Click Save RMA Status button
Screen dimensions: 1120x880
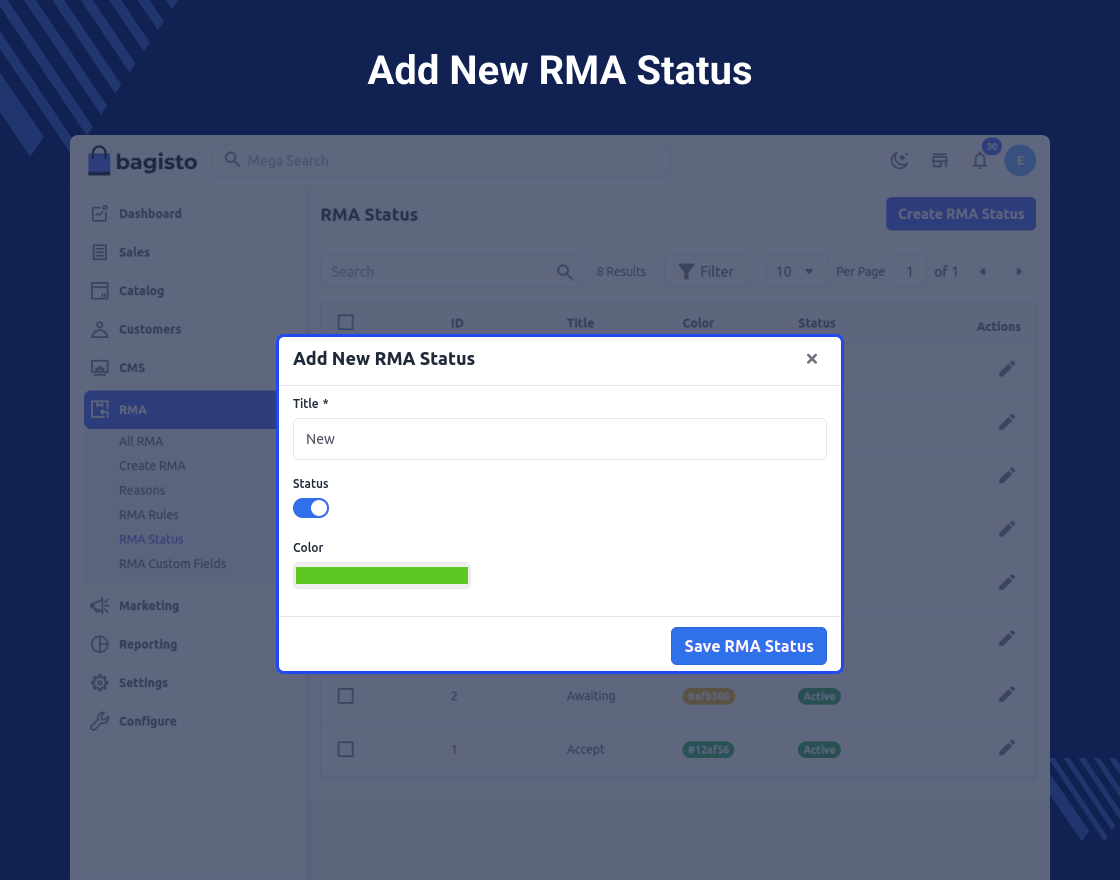point(748,646)
